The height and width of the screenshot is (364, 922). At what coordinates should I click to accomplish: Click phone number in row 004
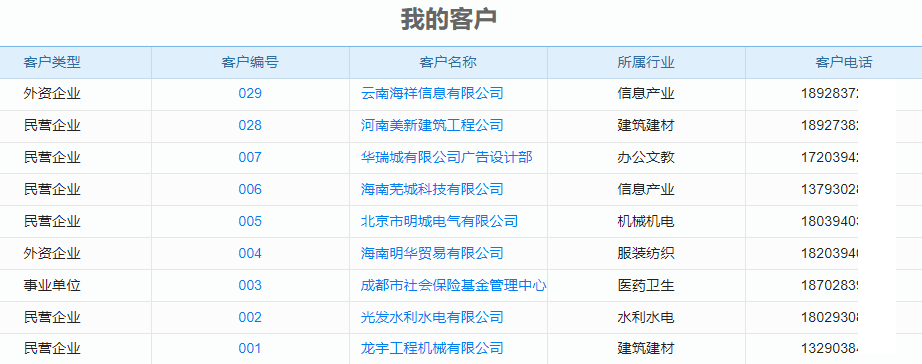click(x=830, y=253)
